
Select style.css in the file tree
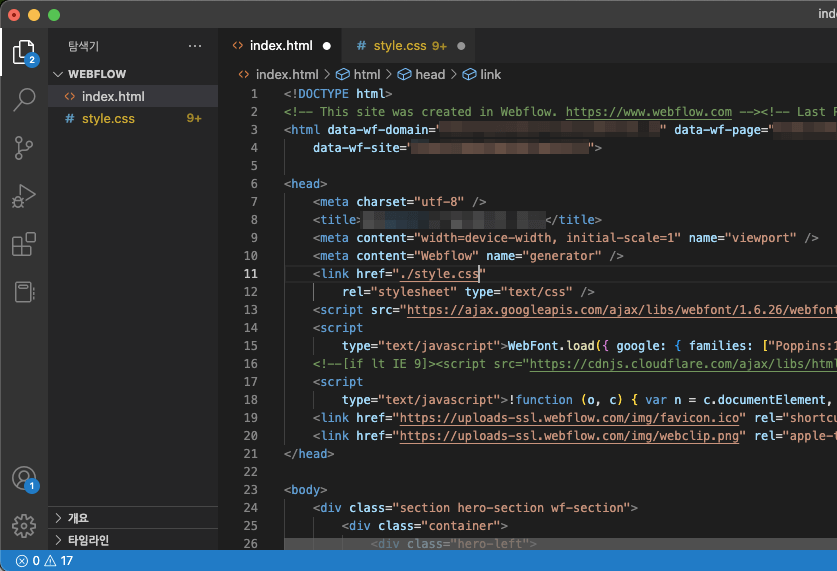coord(133,118)
